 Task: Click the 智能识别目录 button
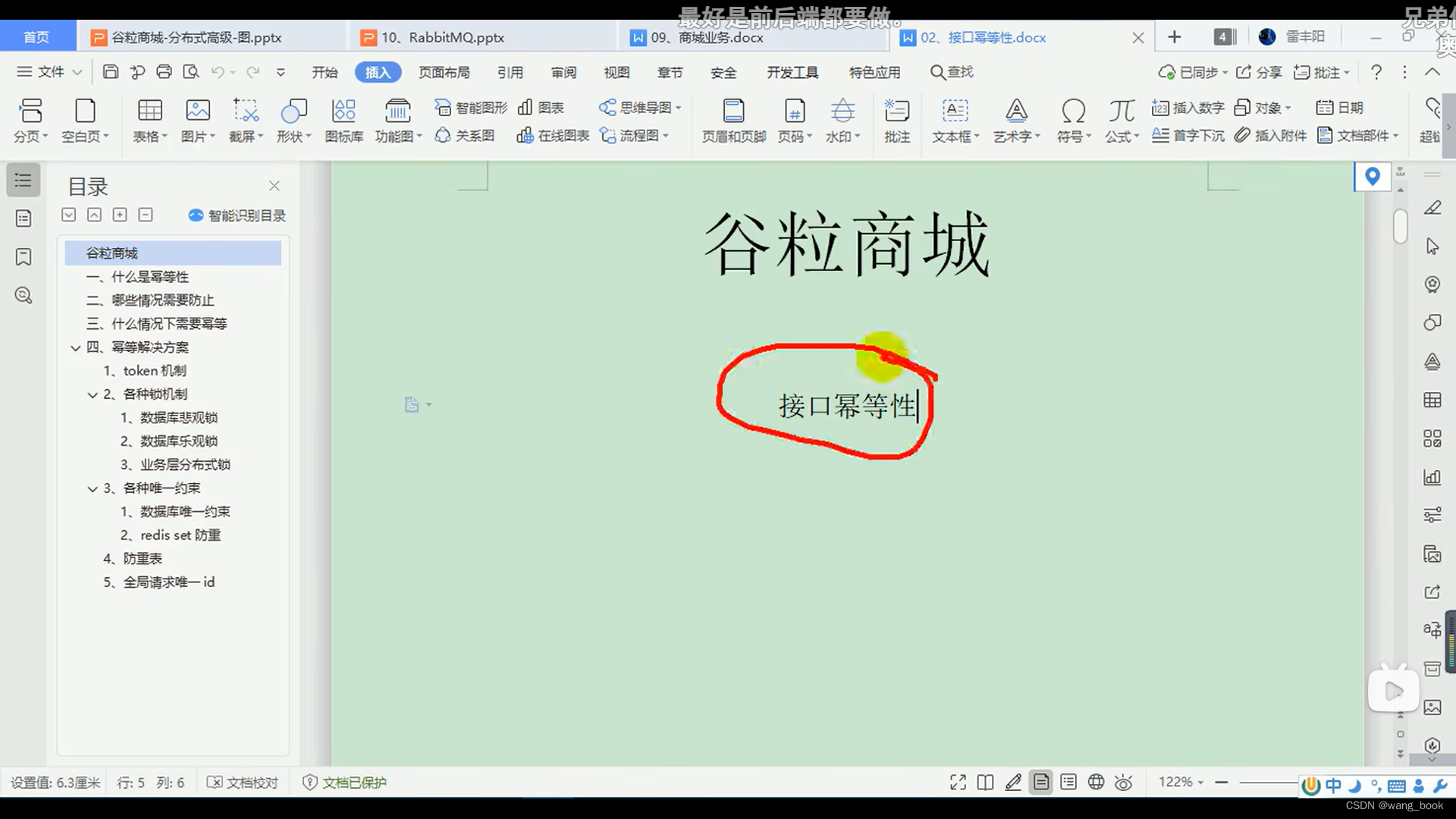236,215
